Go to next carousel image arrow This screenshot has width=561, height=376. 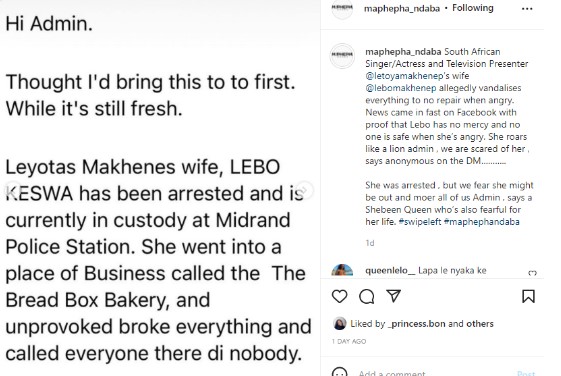(304, 190)
